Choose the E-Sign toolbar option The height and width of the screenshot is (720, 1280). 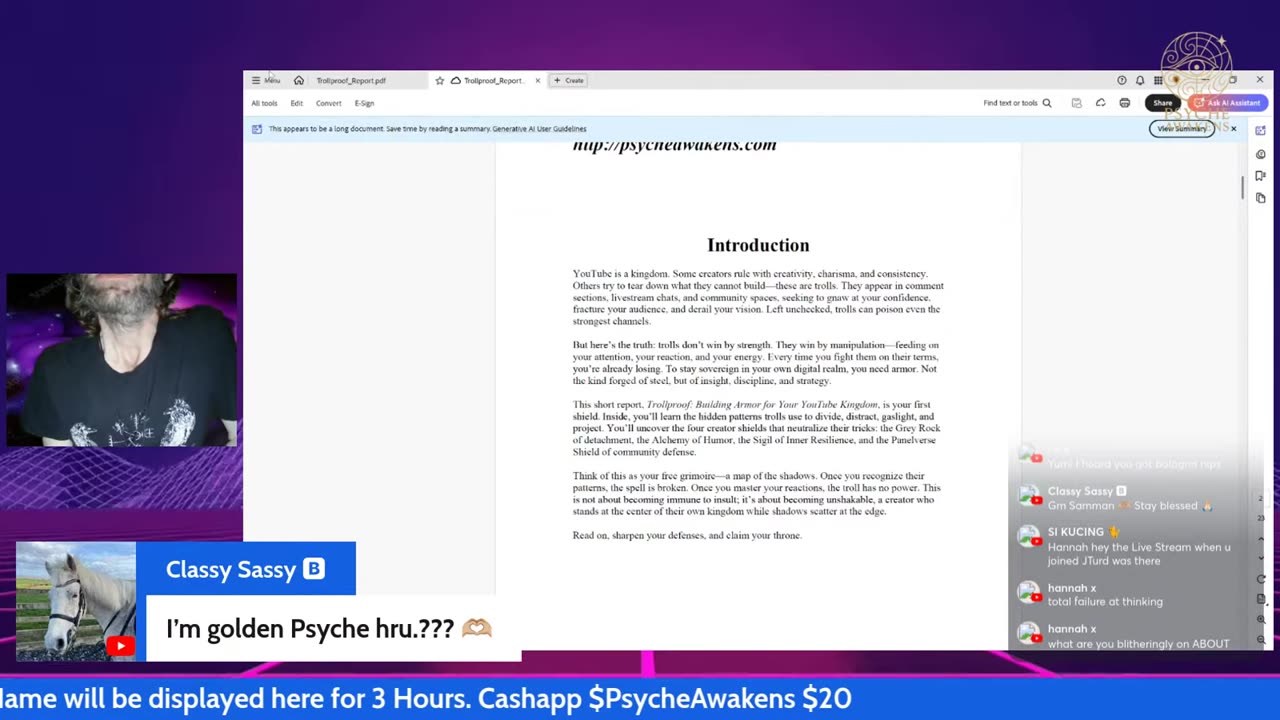(x=364, y=103)
